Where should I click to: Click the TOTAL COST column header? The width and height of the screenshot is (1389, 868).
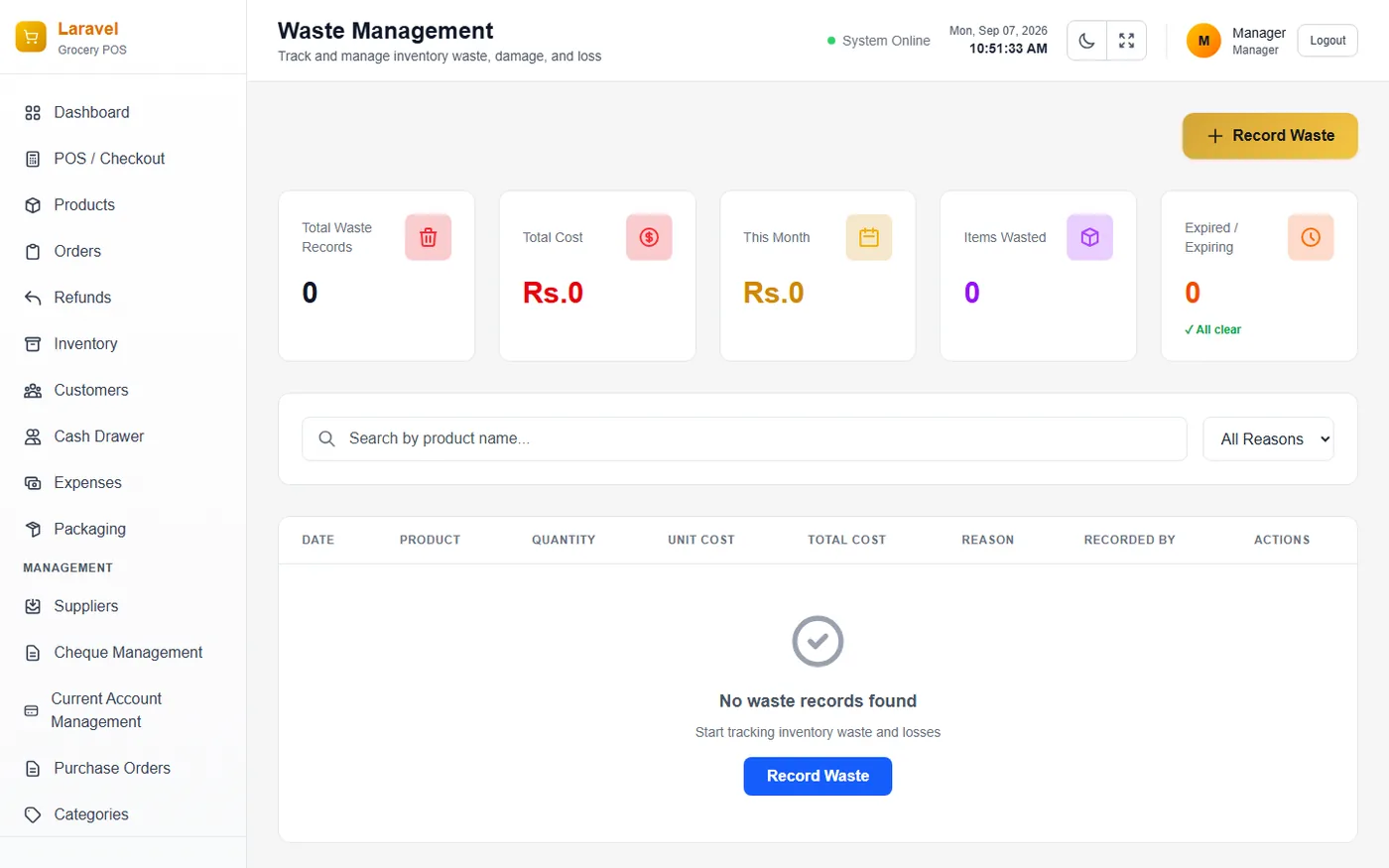point(846,541)
